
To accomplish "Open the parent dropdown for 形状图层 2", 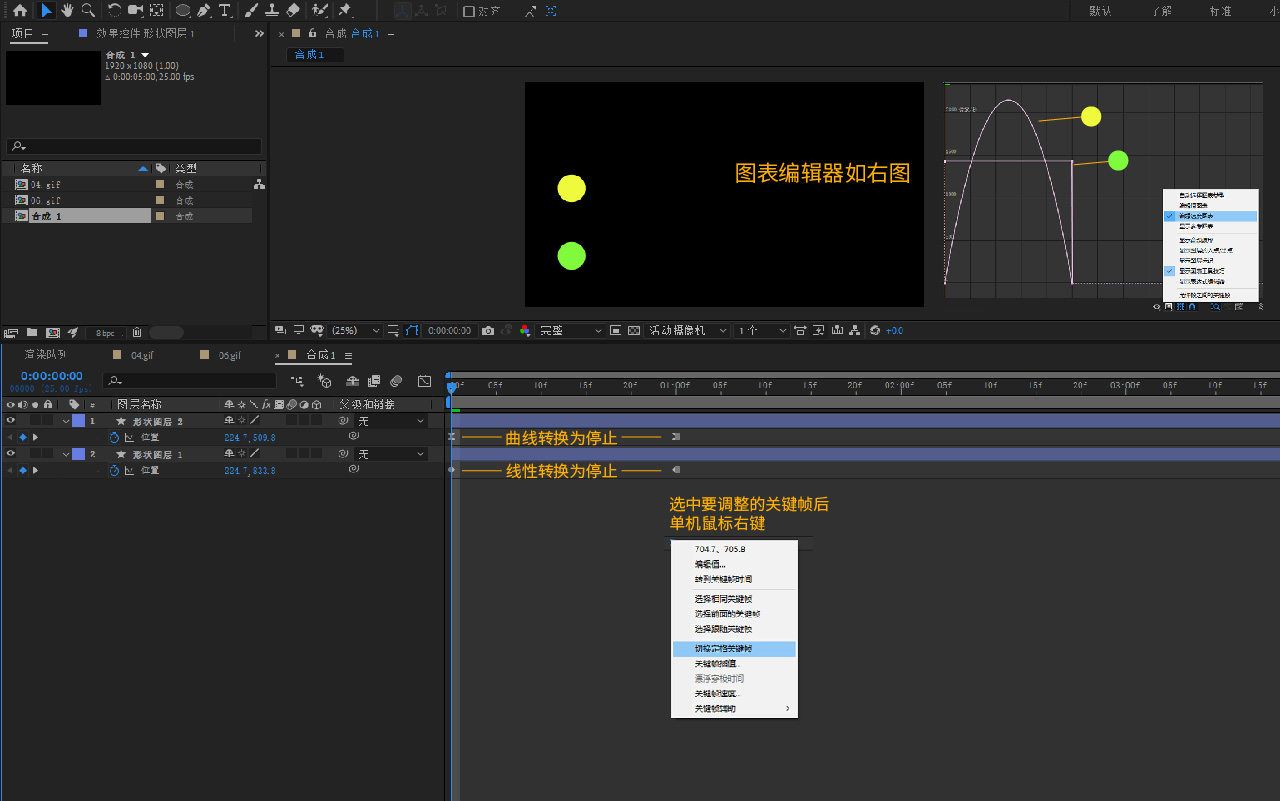I will pos(391,421).
